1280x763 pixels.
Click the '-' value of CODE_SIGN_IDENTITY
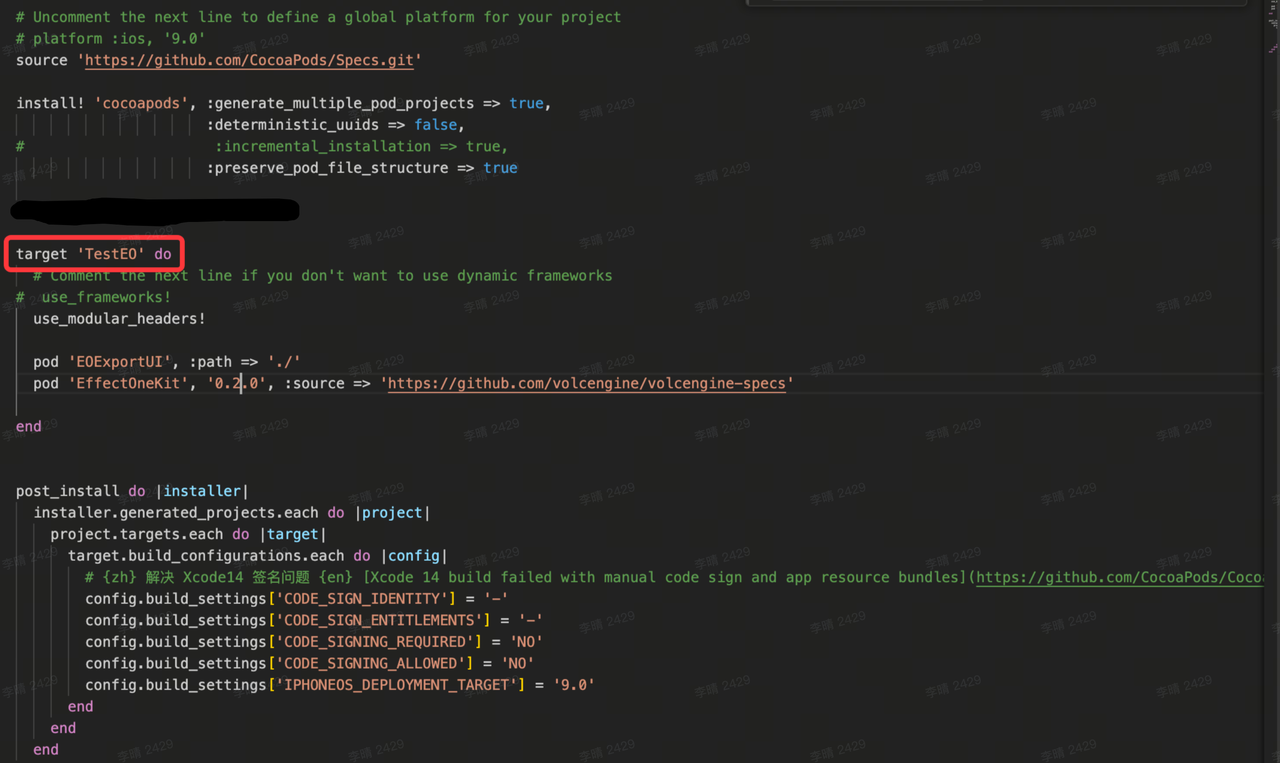[496, 598]
